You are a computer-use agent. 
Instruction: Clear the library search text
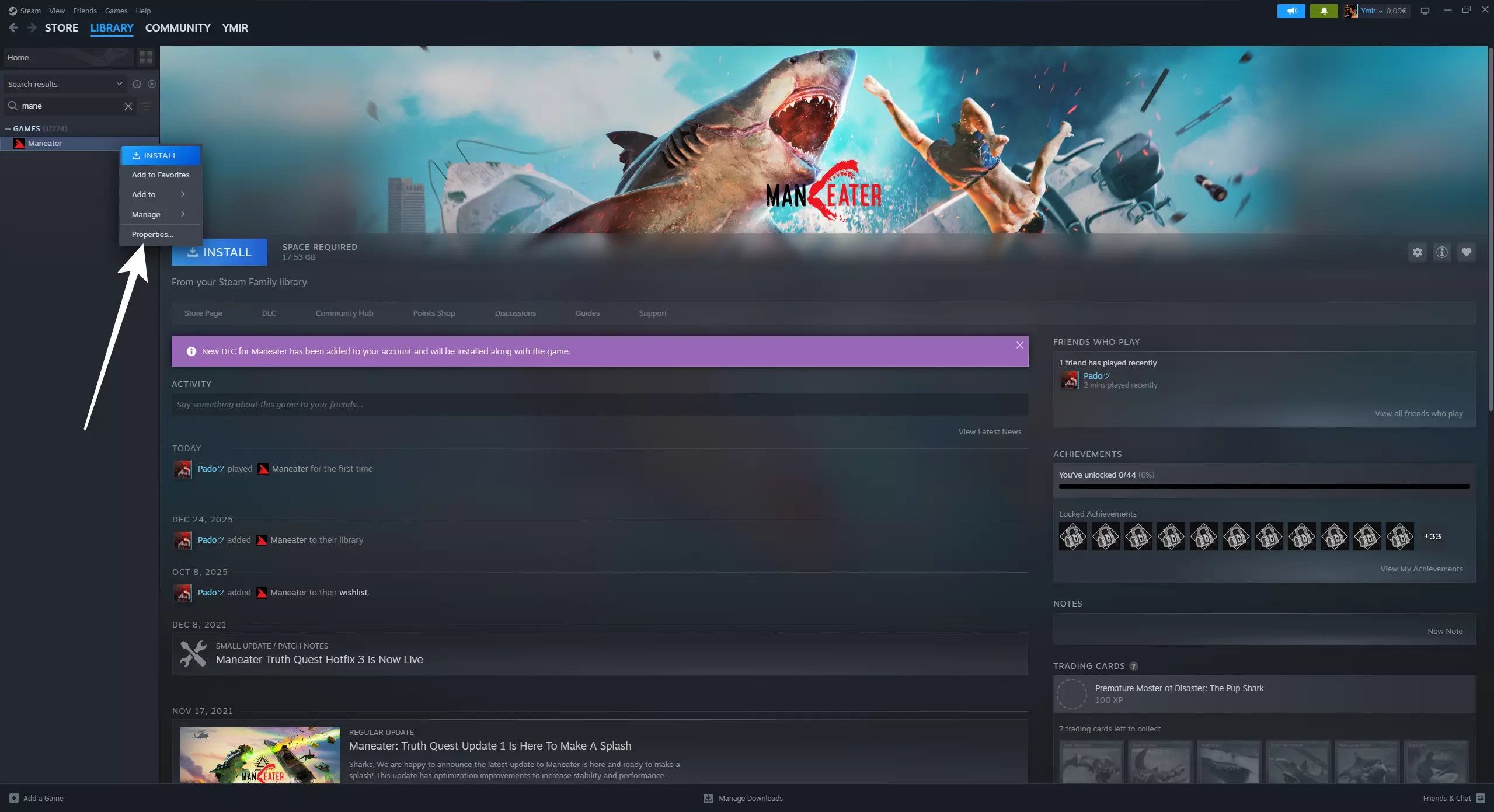click(128, 106)
